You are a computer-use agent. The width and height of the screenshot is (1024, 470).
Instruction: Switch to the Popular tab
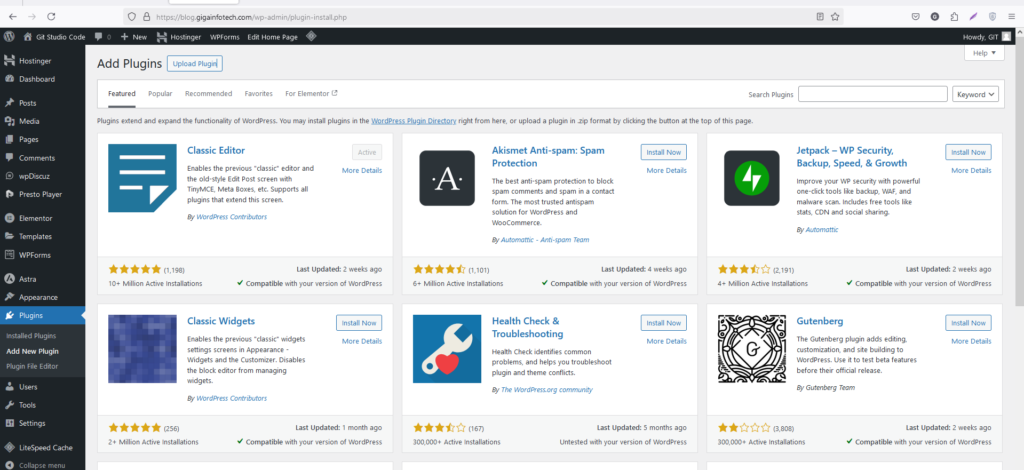160,93
